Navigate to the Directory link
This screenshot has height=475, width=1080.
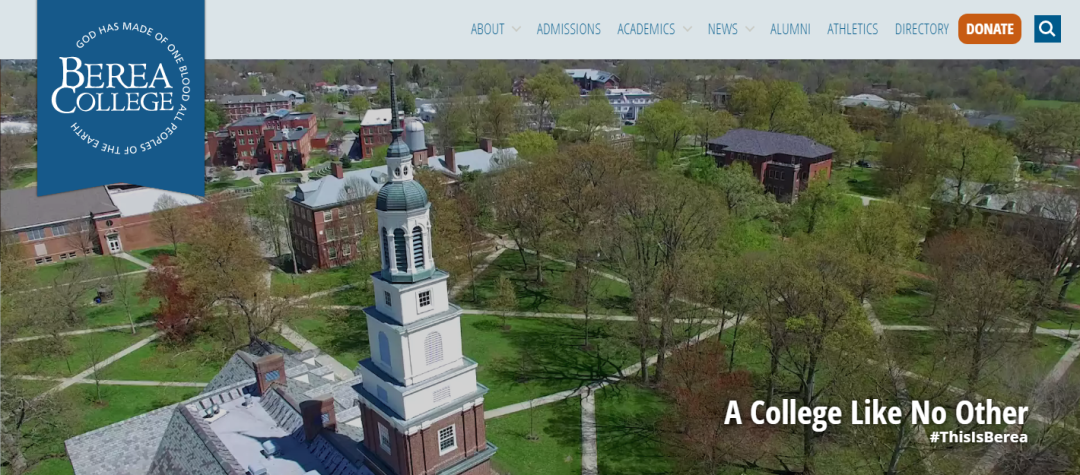[921, 29]
